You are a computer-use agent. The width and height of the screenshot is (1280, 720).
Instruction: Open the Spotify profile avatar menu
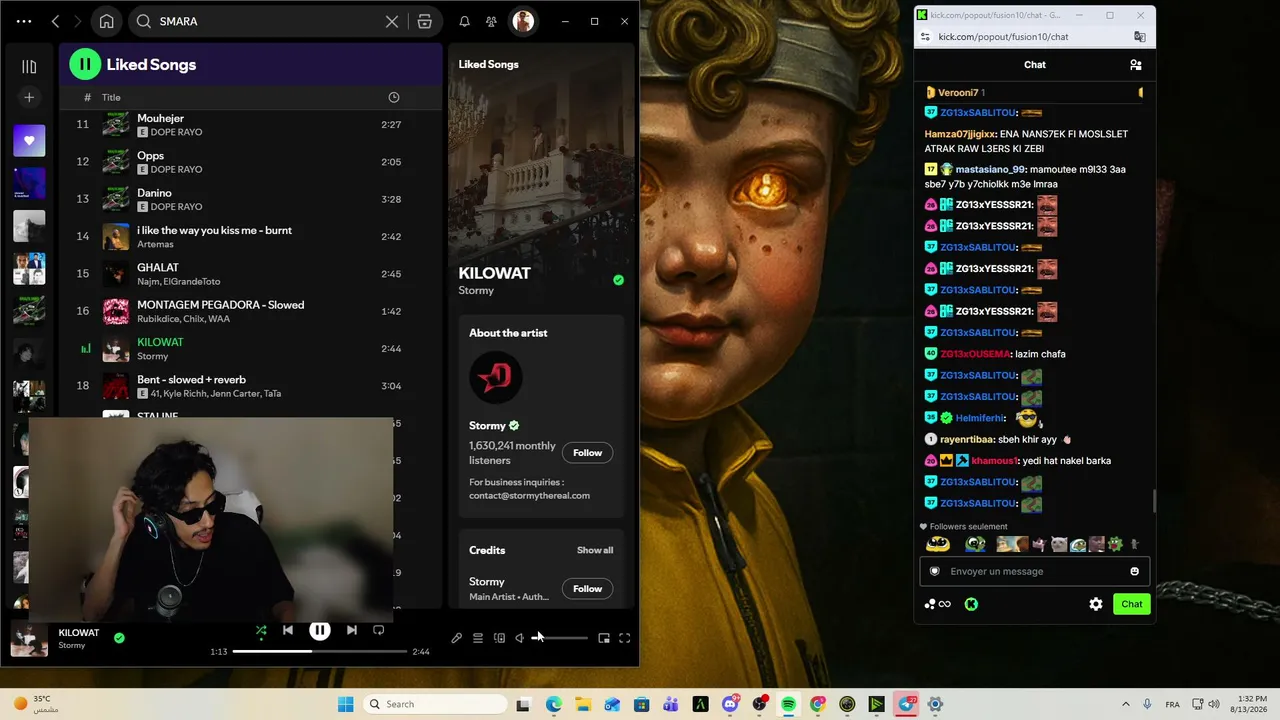[523, 21]
